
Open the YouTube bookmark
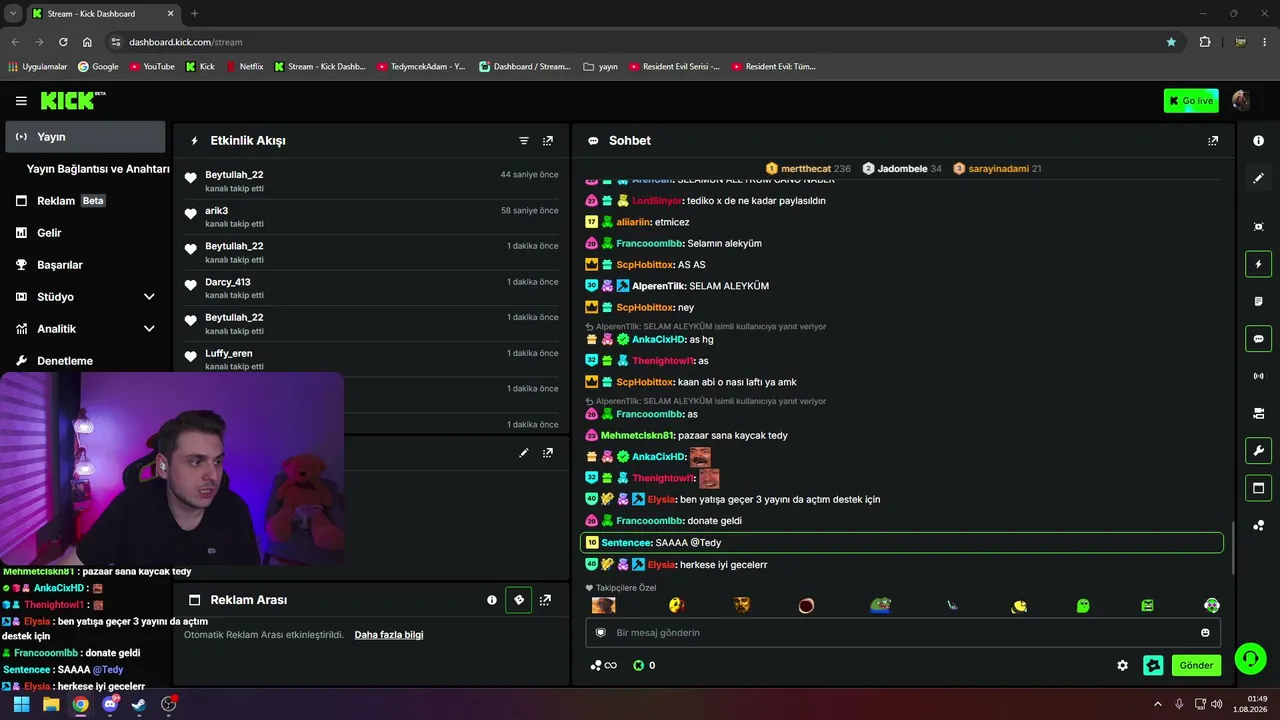click(152, 67)
